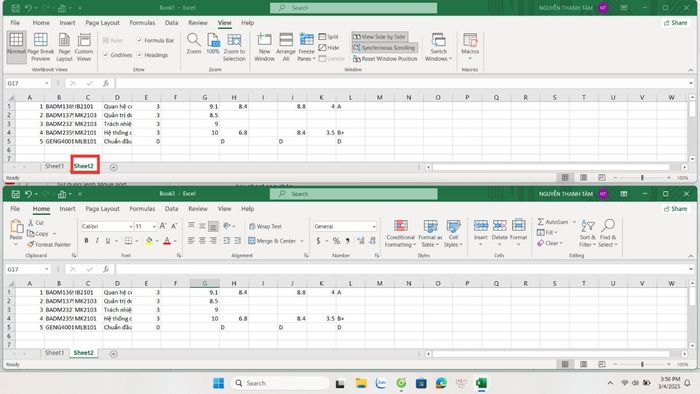Click the fill color swatch in bottom window
Screen dimensions: 700x394
(x=149, y=241)
